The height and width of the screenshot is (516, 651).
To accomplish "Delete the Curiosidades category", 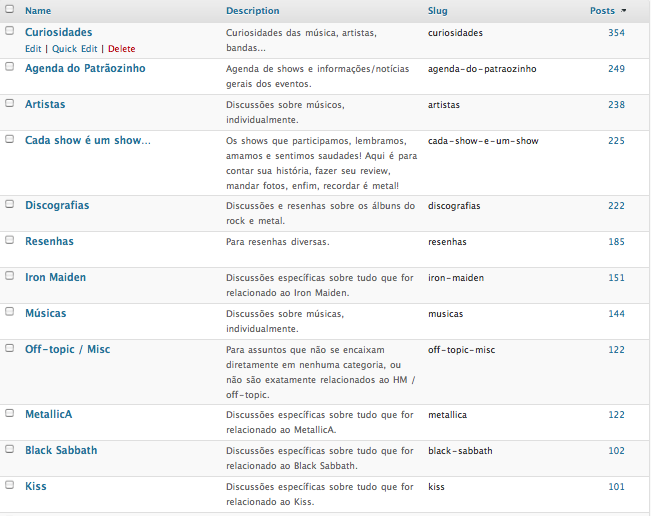I will tap(121, 48).
